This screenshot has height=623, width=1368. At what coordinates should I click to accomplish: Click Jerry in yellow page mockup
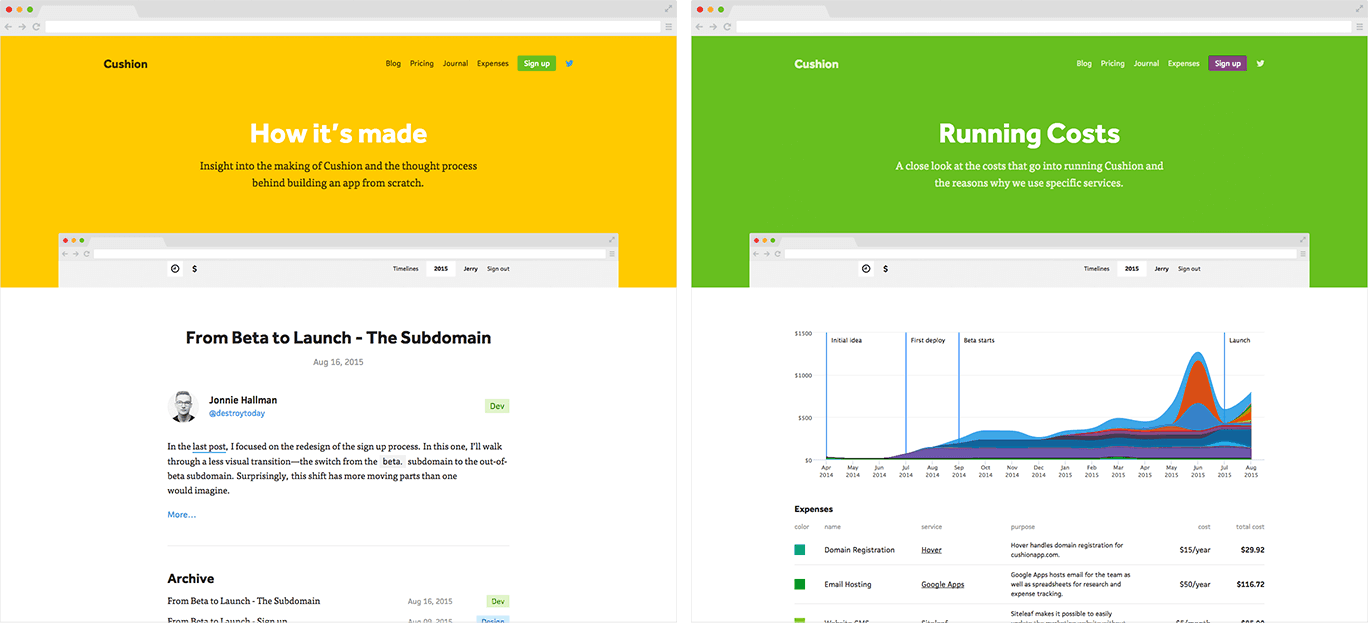tap(470, 269)
